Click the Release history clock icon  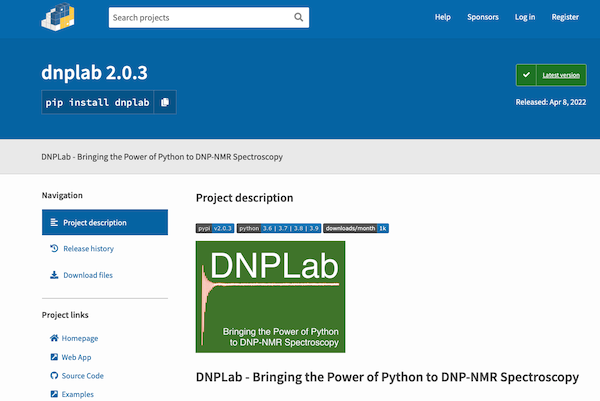[x=54, y=248]
